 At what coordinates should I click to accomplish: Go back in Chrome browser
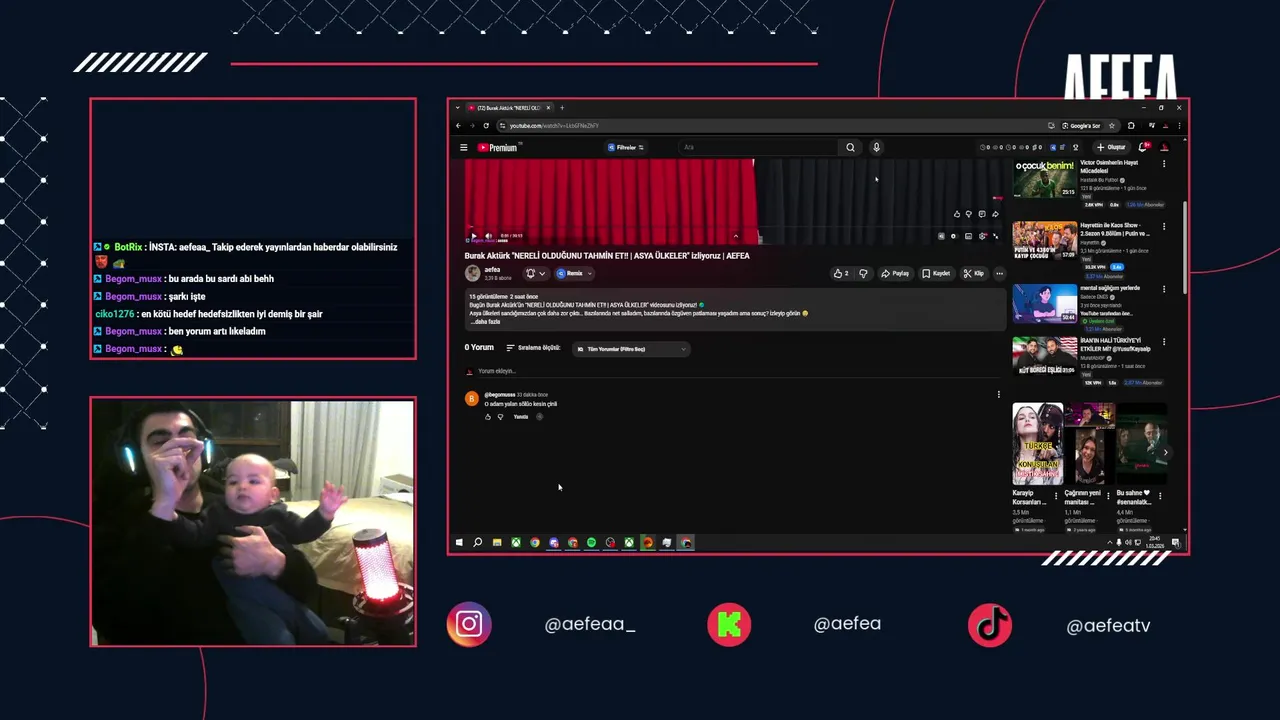pos(458,126)
